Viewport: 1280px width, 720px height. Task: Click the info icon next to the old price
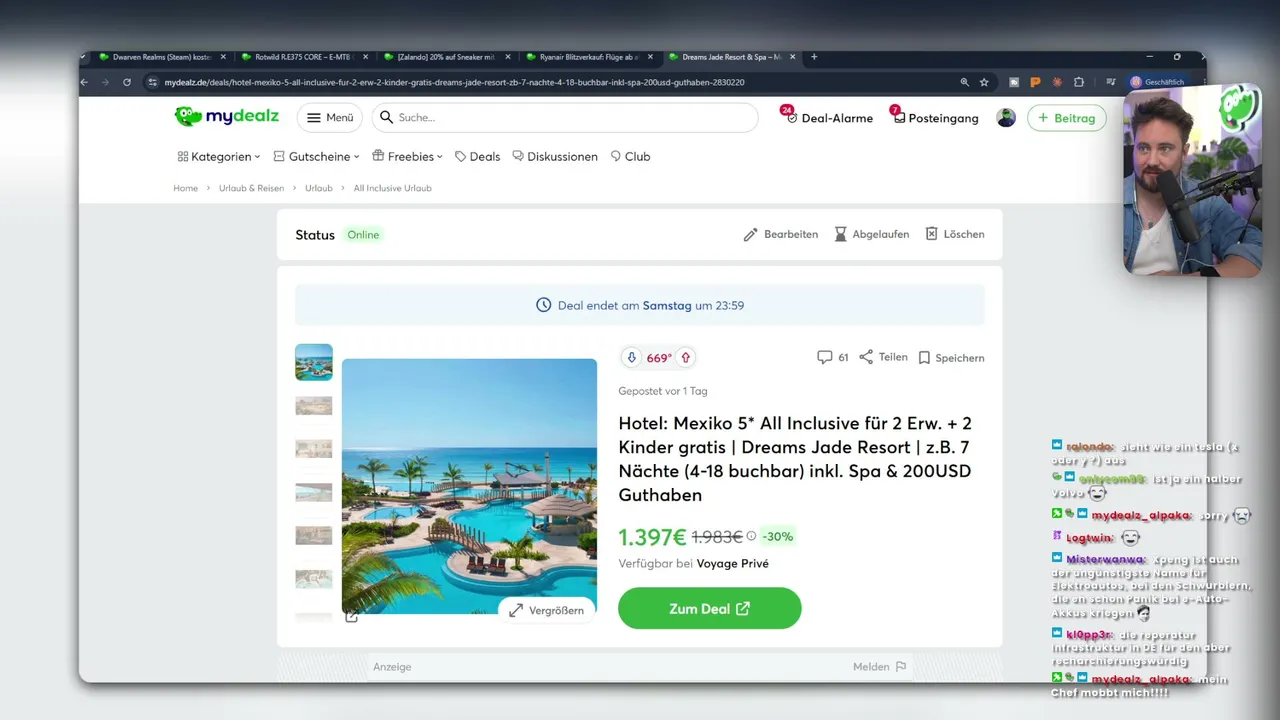point(751,536)
